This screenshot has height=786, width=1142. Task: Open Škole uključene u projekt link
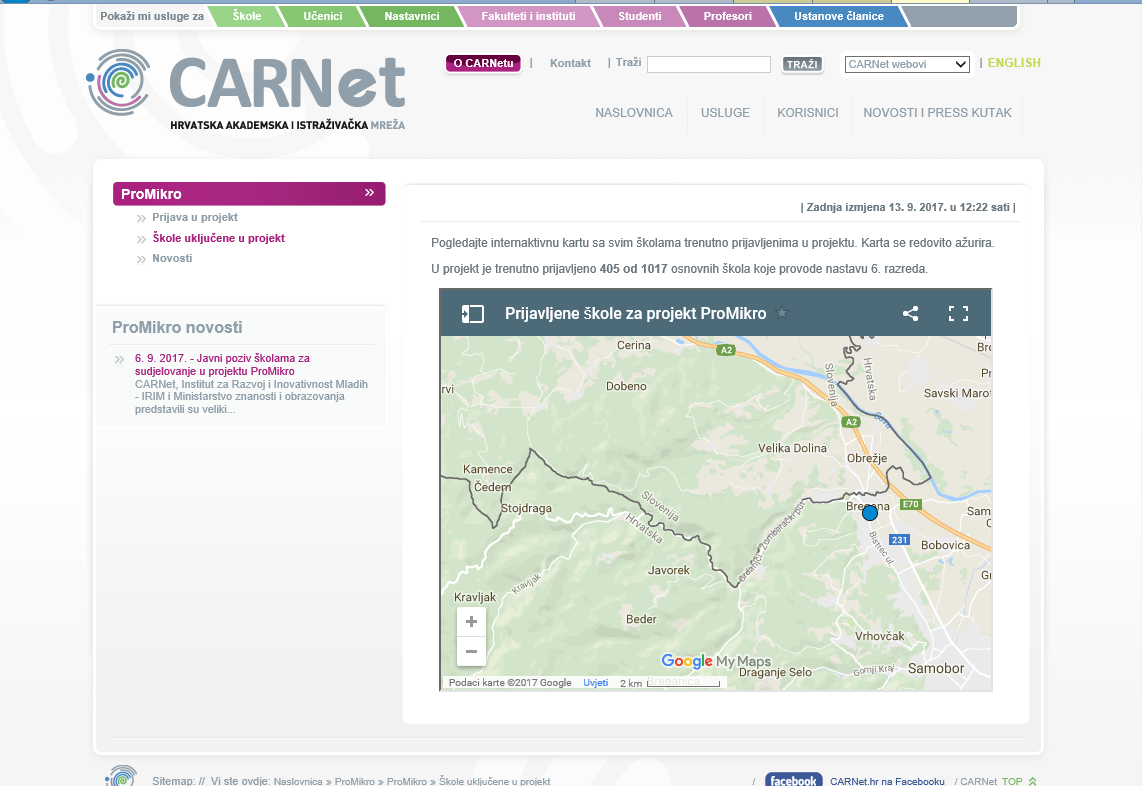click(218, 238)
